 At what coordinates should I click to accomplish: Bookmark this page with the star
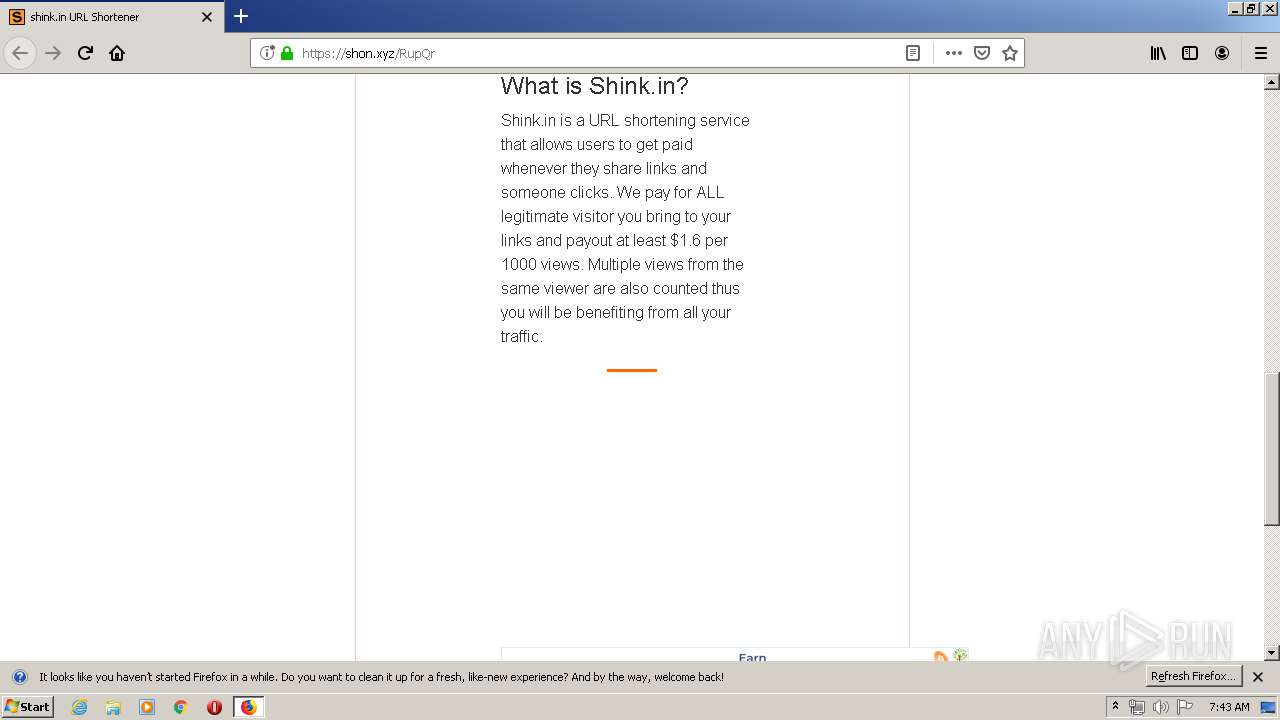[1010, 53]
